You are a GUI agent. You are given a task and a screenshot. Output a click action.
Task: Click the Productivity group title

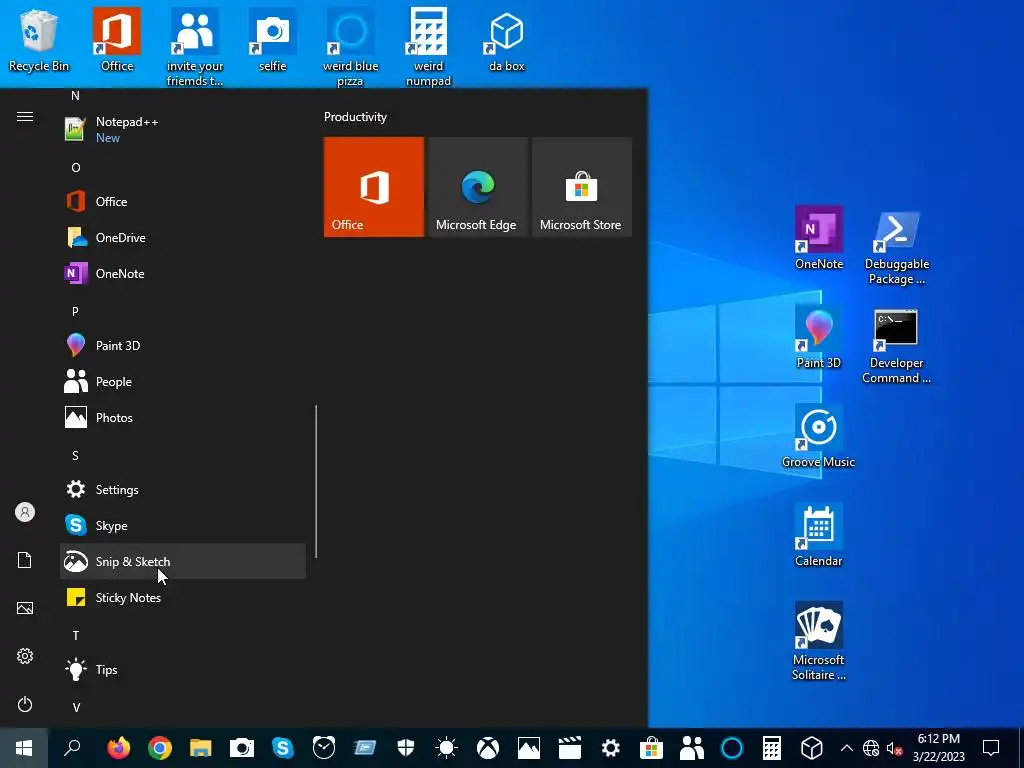pos(355,117)
